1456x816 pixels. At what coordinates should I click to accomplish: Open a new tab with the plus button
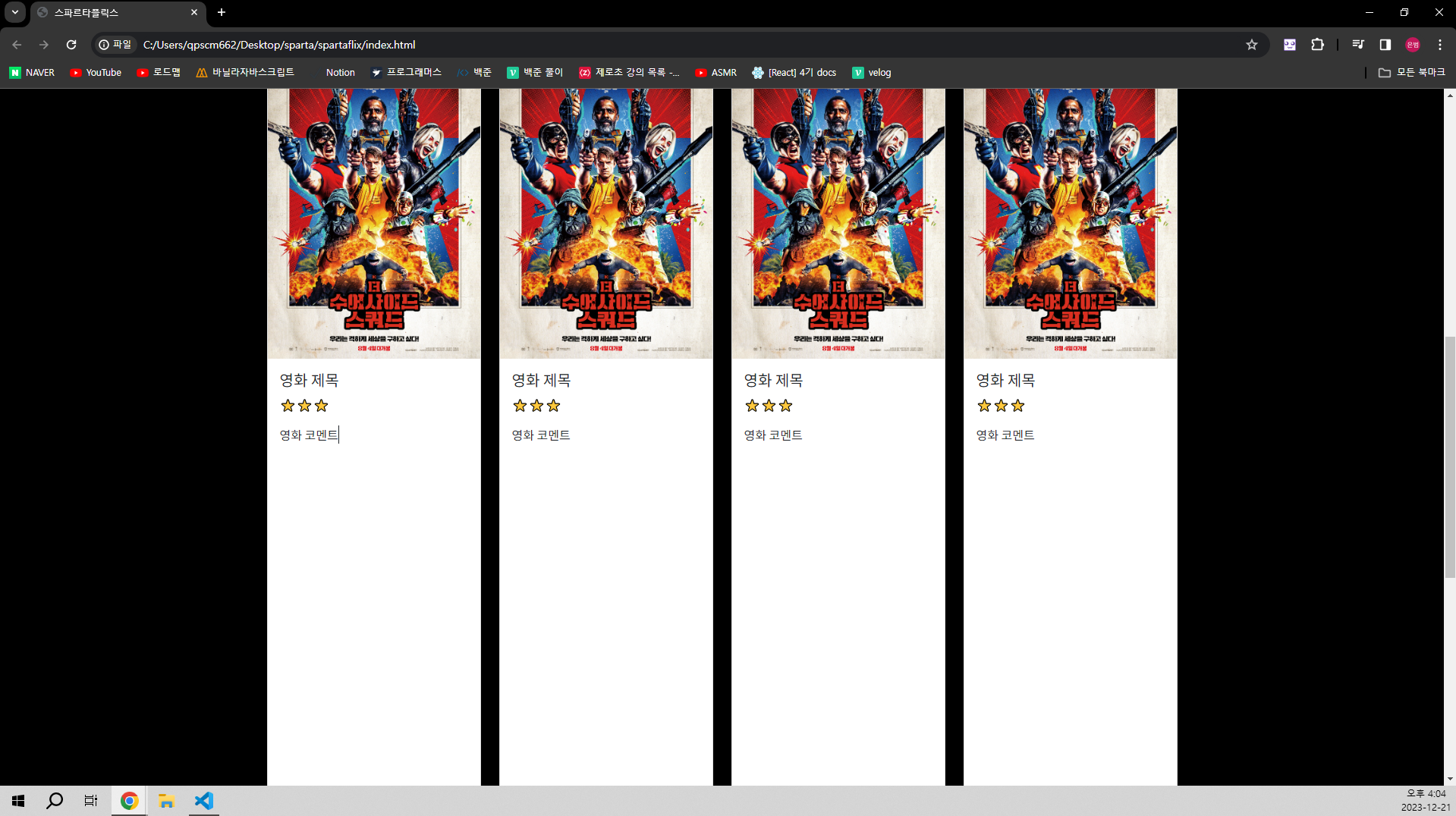pyautogui.click(x=222, y=12)
